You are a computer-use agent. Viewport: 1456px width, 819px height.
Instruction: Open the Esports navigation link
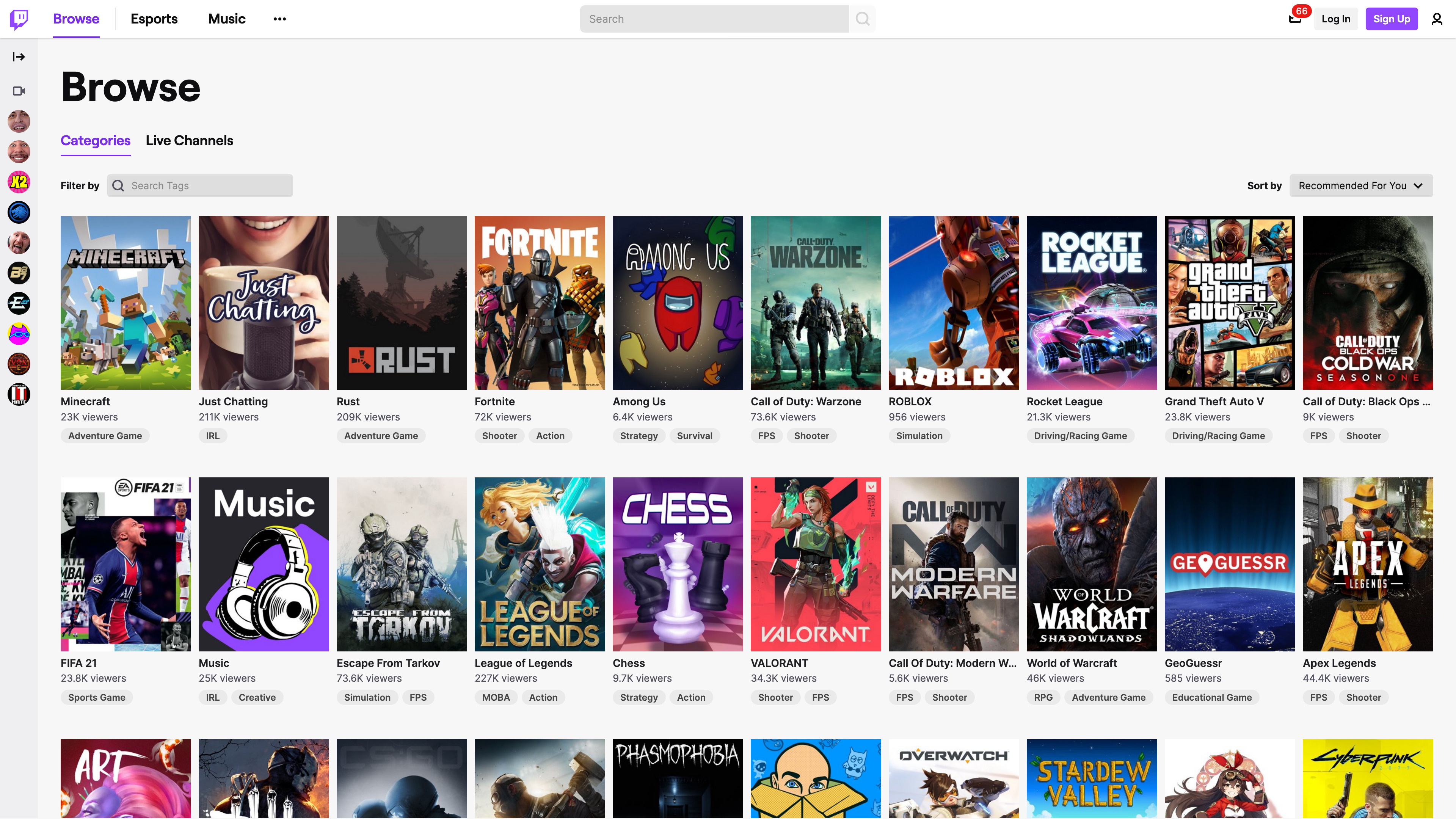pyautogui.click(x=154, y=19)
